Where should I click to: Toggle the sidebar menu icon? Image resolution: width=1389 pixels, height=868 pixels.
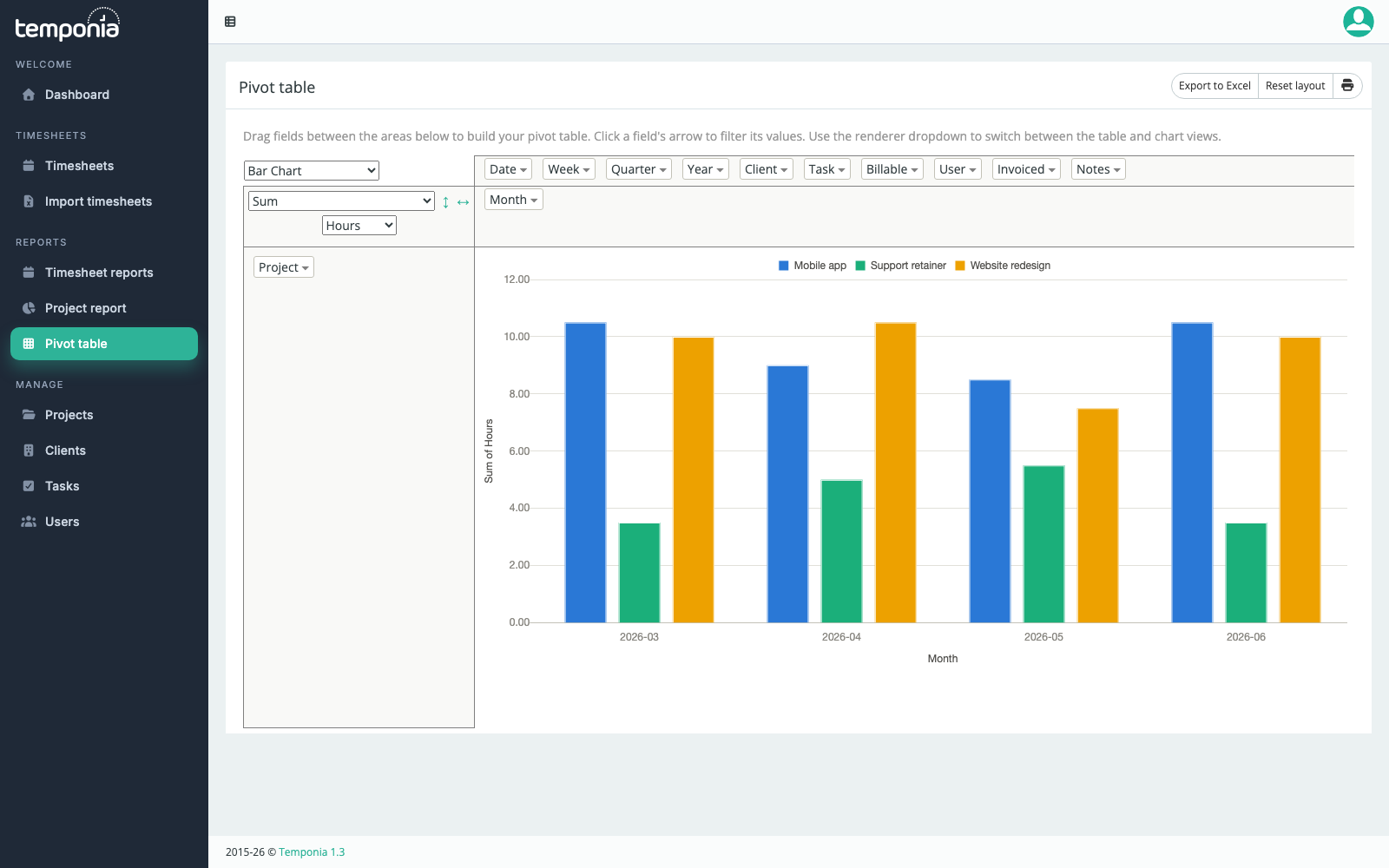[x=230, y=22]
